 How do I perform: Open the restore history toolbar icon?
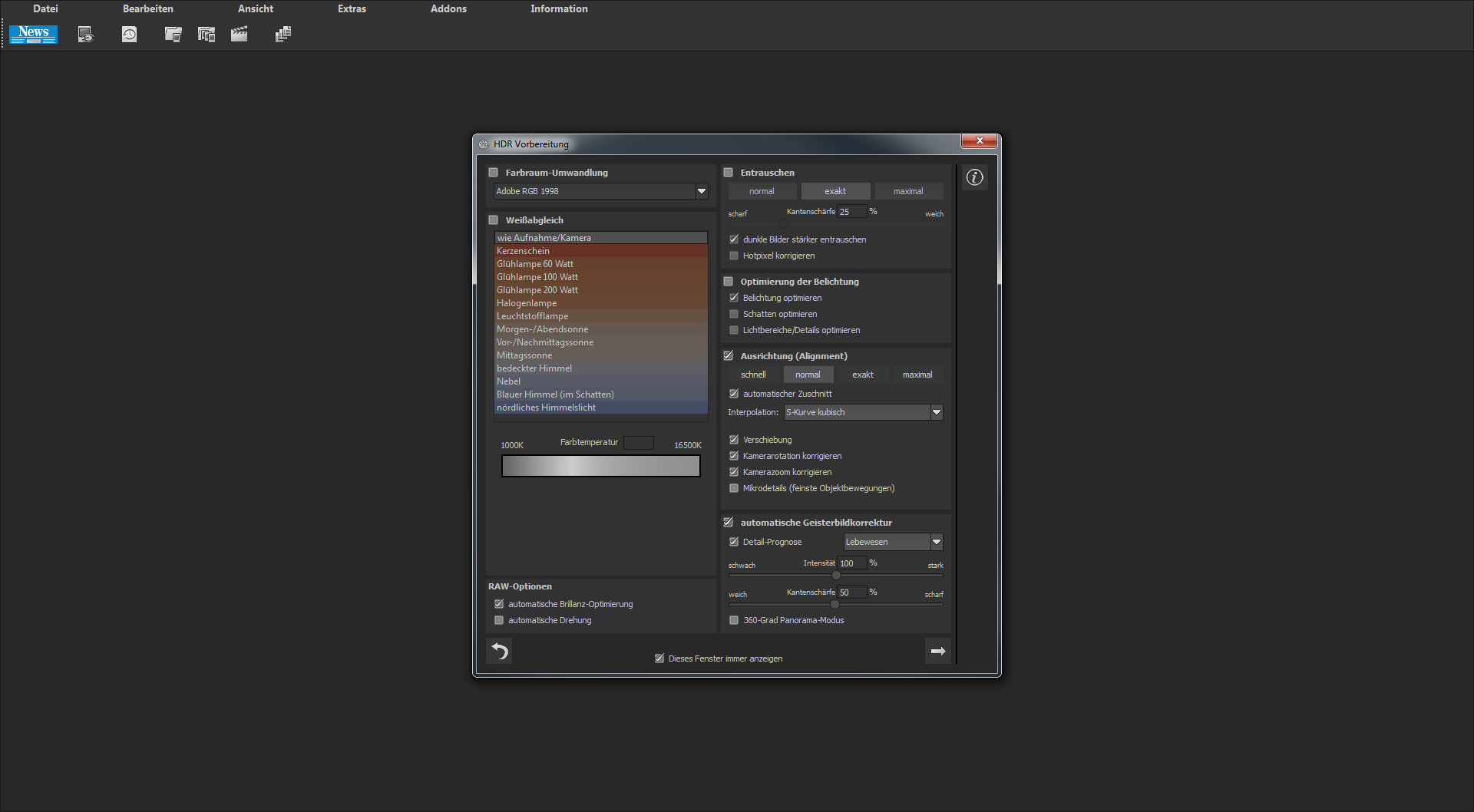coord(129,35)
